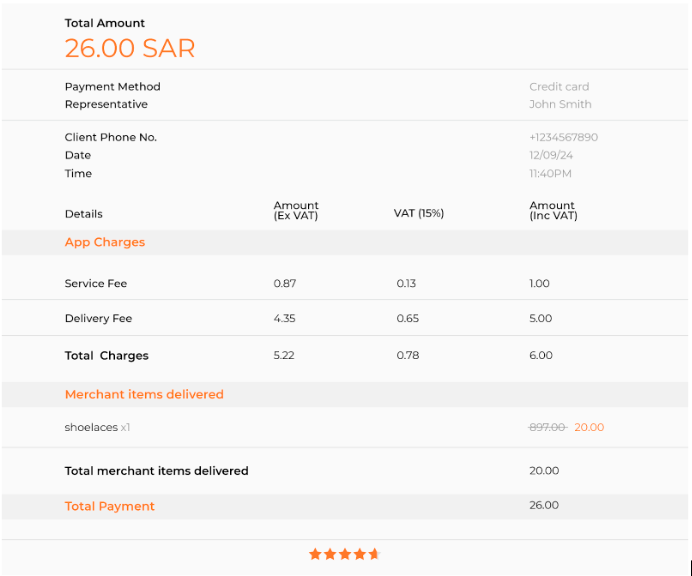Click the struck-through price 897.00

(547, 427)
